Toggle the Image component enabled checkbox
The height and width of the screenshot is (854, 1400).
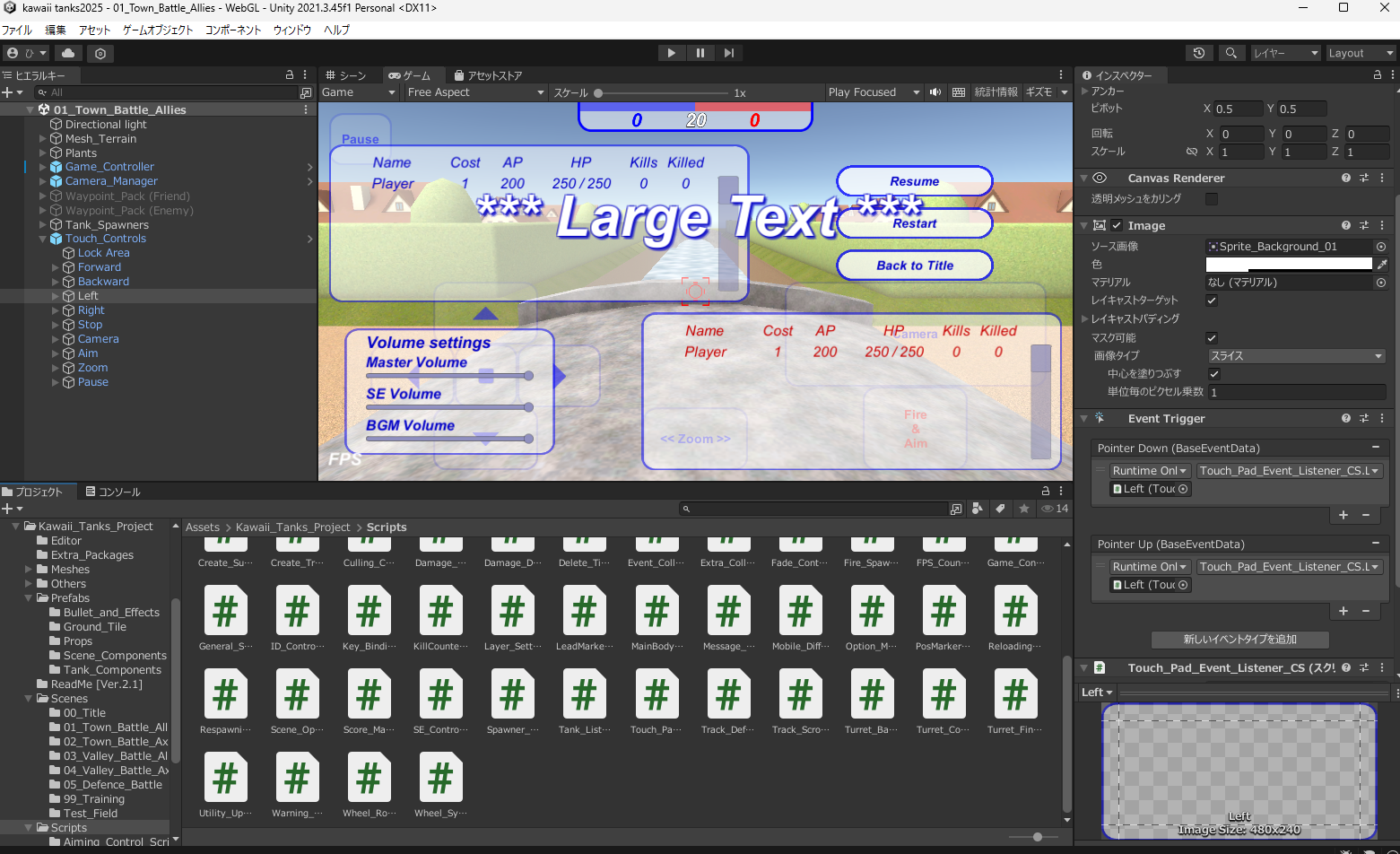coord(1117,225)
